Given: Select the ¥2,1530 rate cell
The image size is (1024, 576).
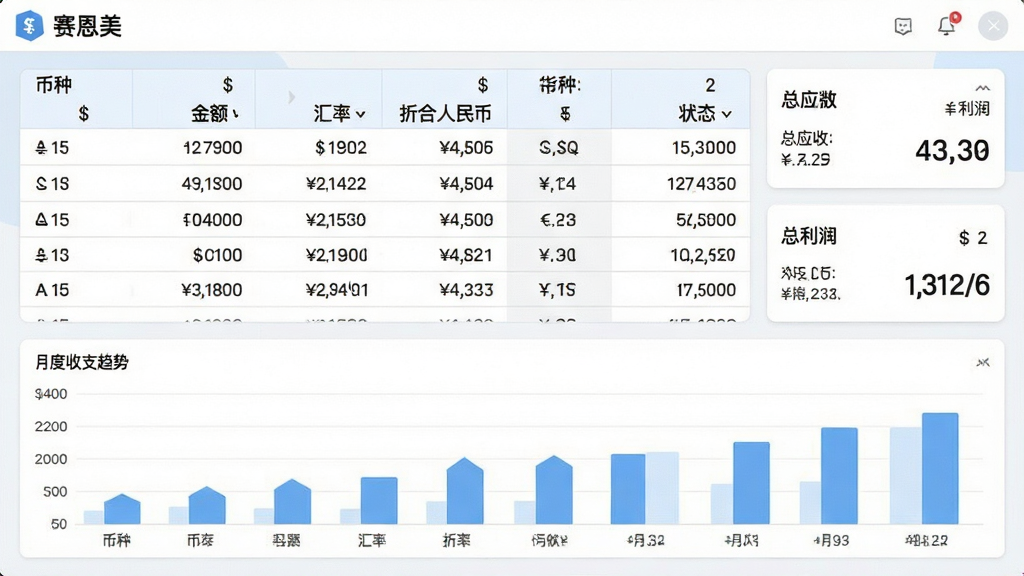Looking at the screenshot, I should click(336, 219).
